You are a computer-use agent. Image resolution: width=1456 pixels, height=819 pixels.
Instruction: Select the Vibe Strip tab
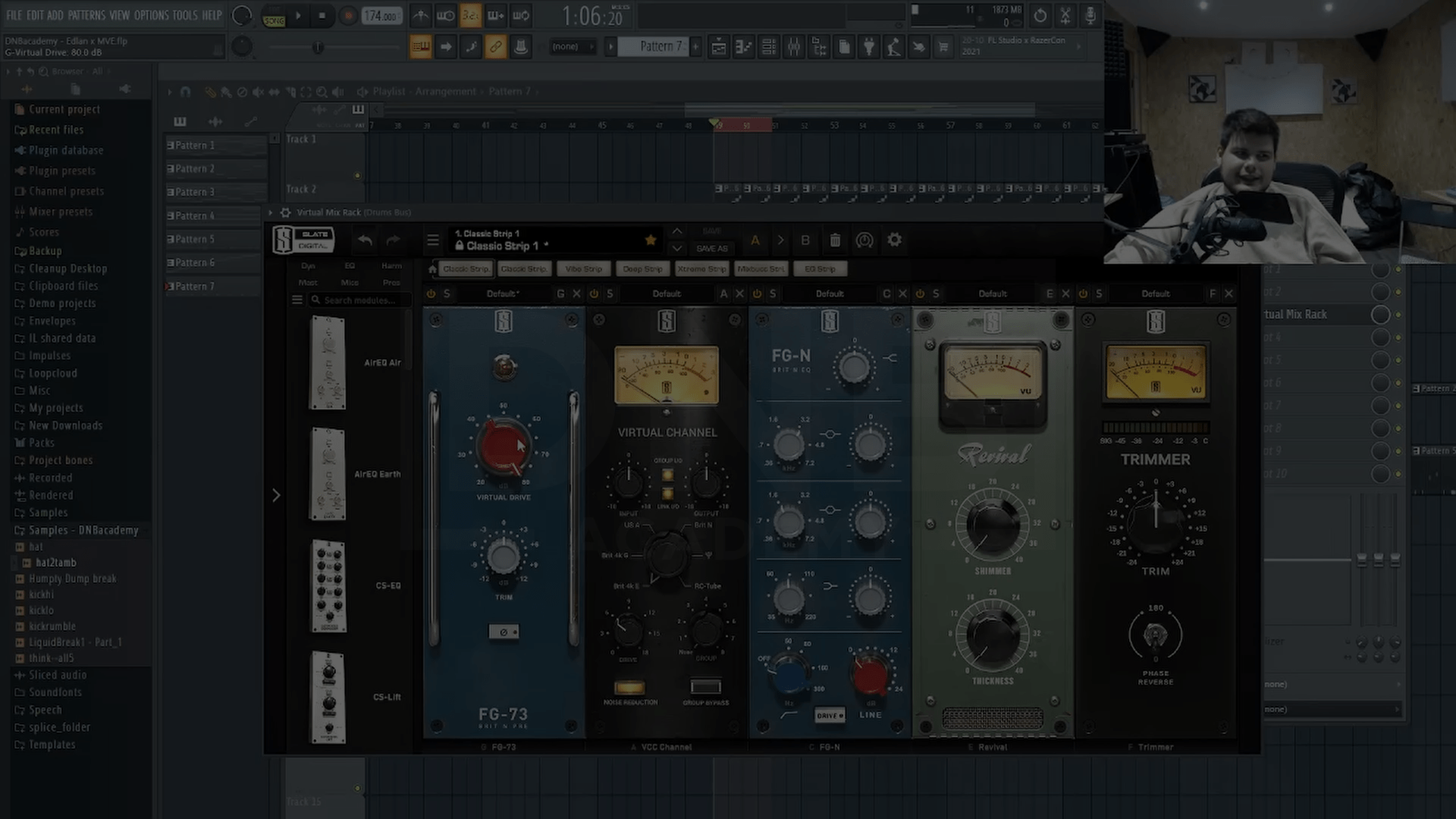pos(583,269)
